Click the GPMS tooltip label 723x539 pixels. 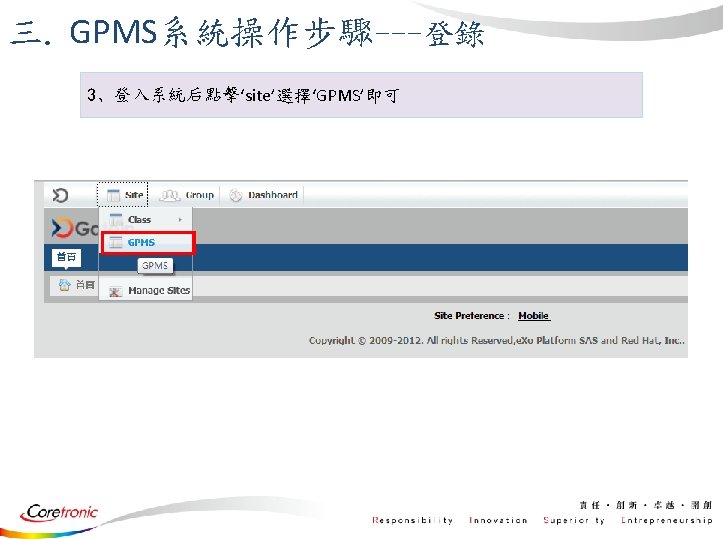pos(155,266)
